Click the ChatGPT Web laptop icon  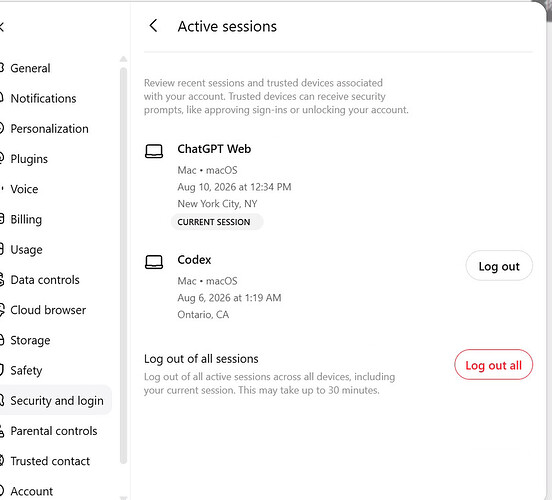click(154, 151)
